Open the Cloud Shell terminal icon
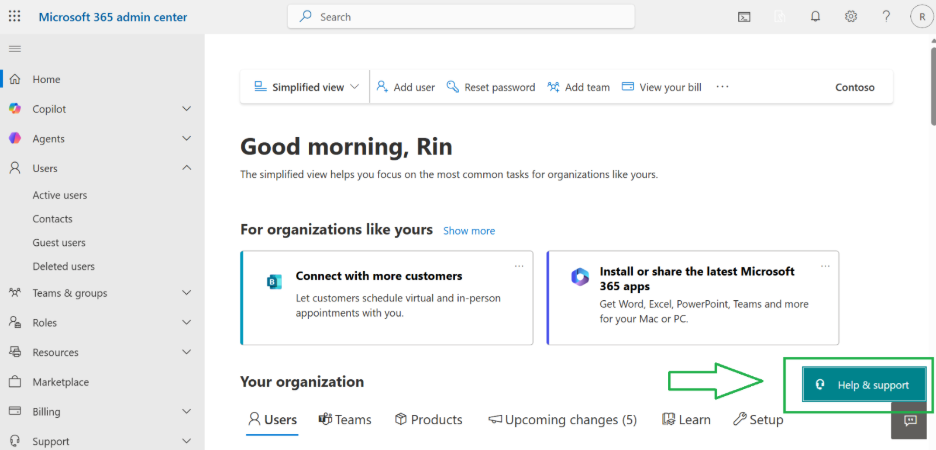This screenshot has height=450, width=936. point(744,17)
